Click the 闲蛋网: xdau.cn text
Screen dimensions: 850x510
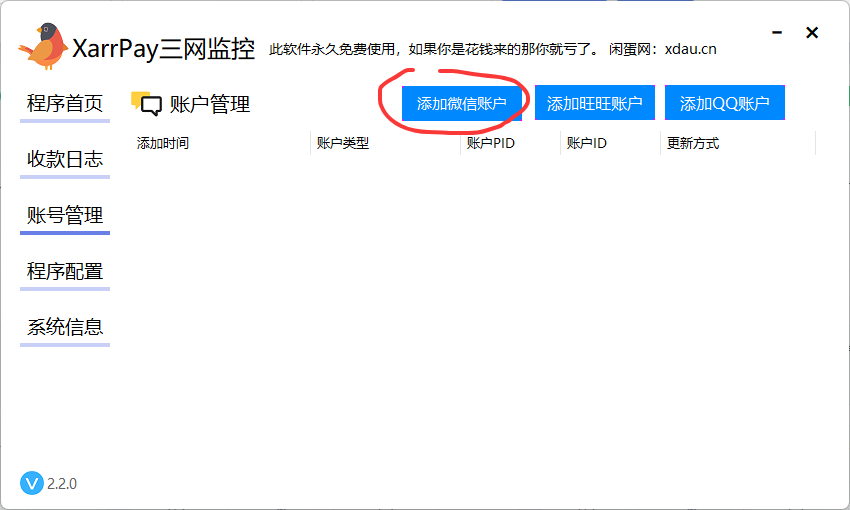pyautogui.click(x=662, y=49)
